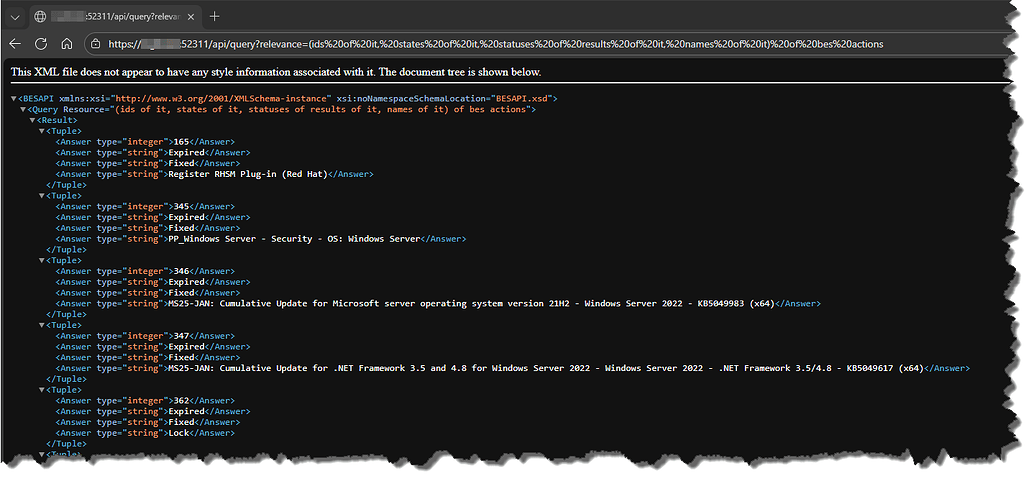Collapse the Query Resource node
Screen dimensions: 1034x480
(23, 109)
